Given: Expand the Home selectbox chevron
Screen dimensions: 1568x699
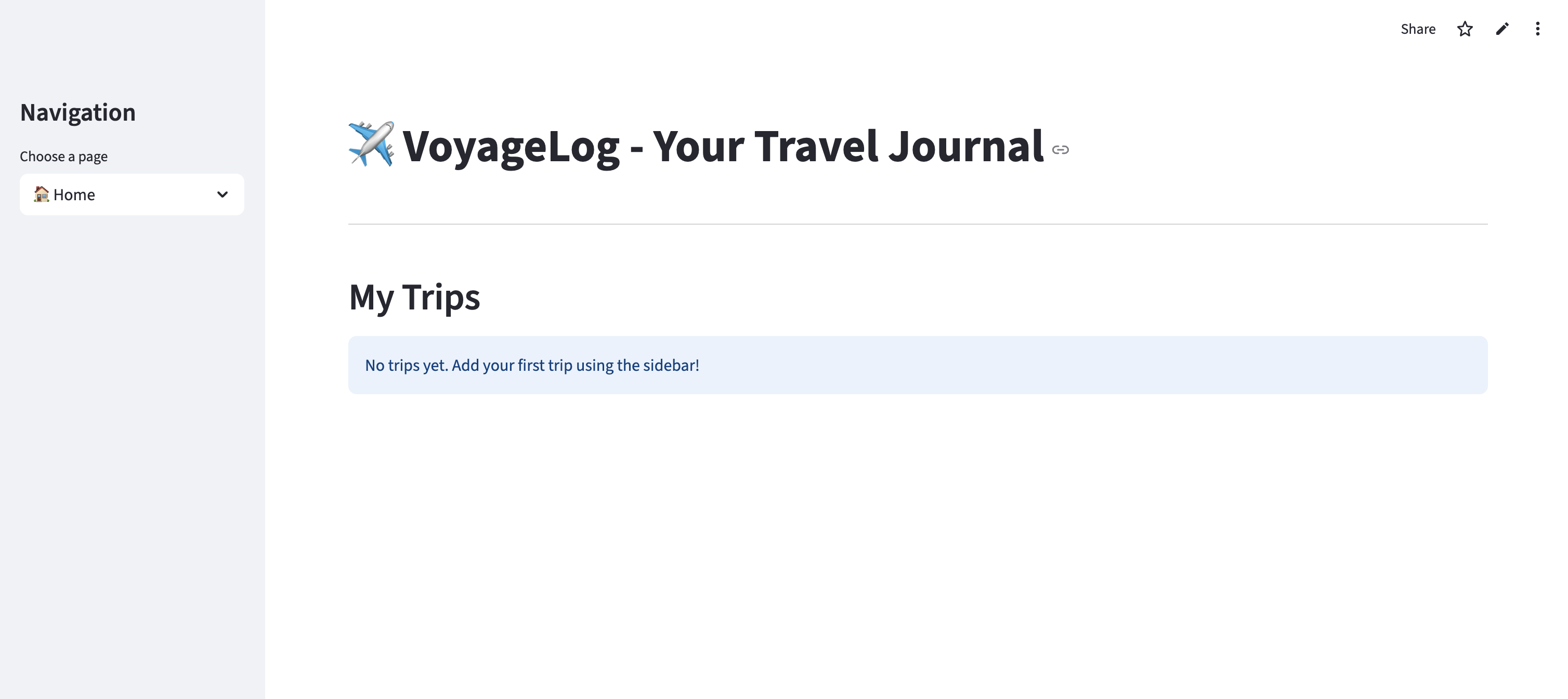Looking at the screenshot, I should (221, 194).
